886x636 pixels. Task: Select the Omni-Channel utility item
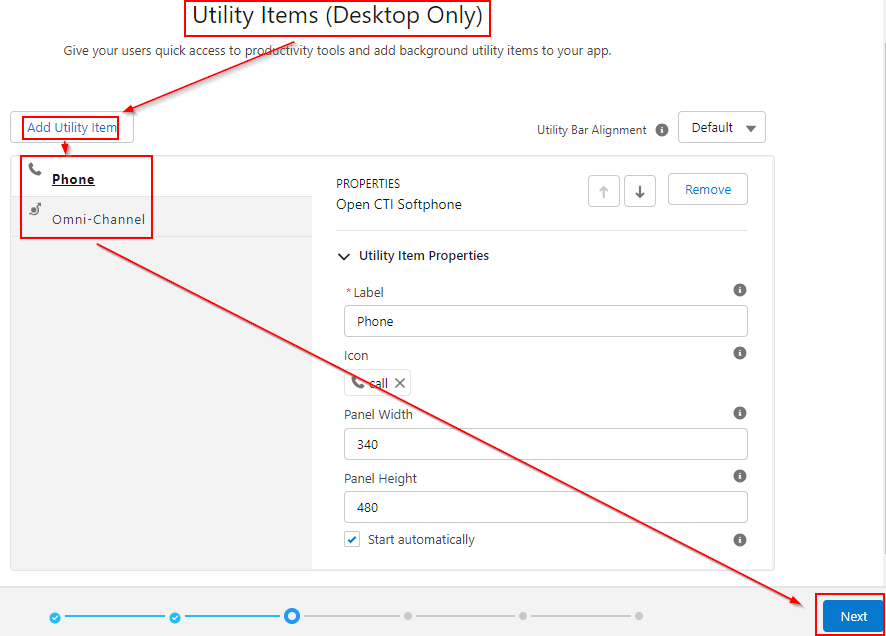tap(98, 219)
